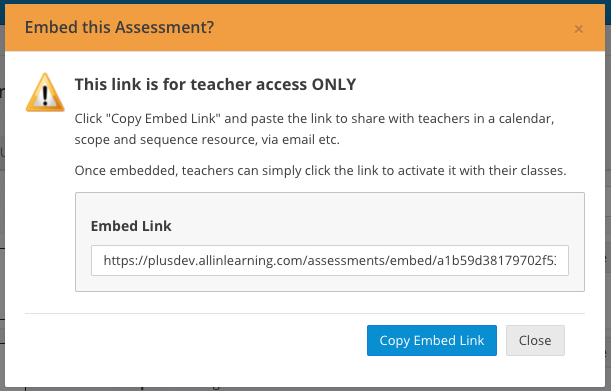Viewport: 611px width, 391px height.
Task: Click the dimmed page strip below the dialog
Action: [x=306, y=389]
